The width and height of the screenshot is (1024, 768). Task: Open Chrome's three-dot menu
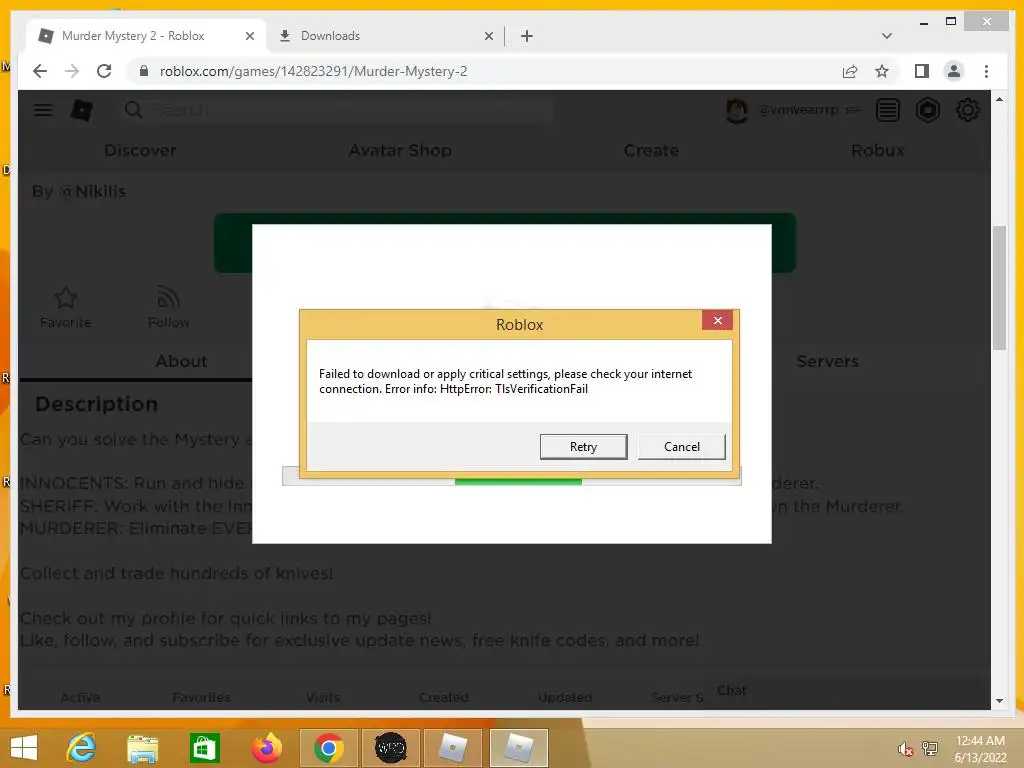tap(986, 71)
